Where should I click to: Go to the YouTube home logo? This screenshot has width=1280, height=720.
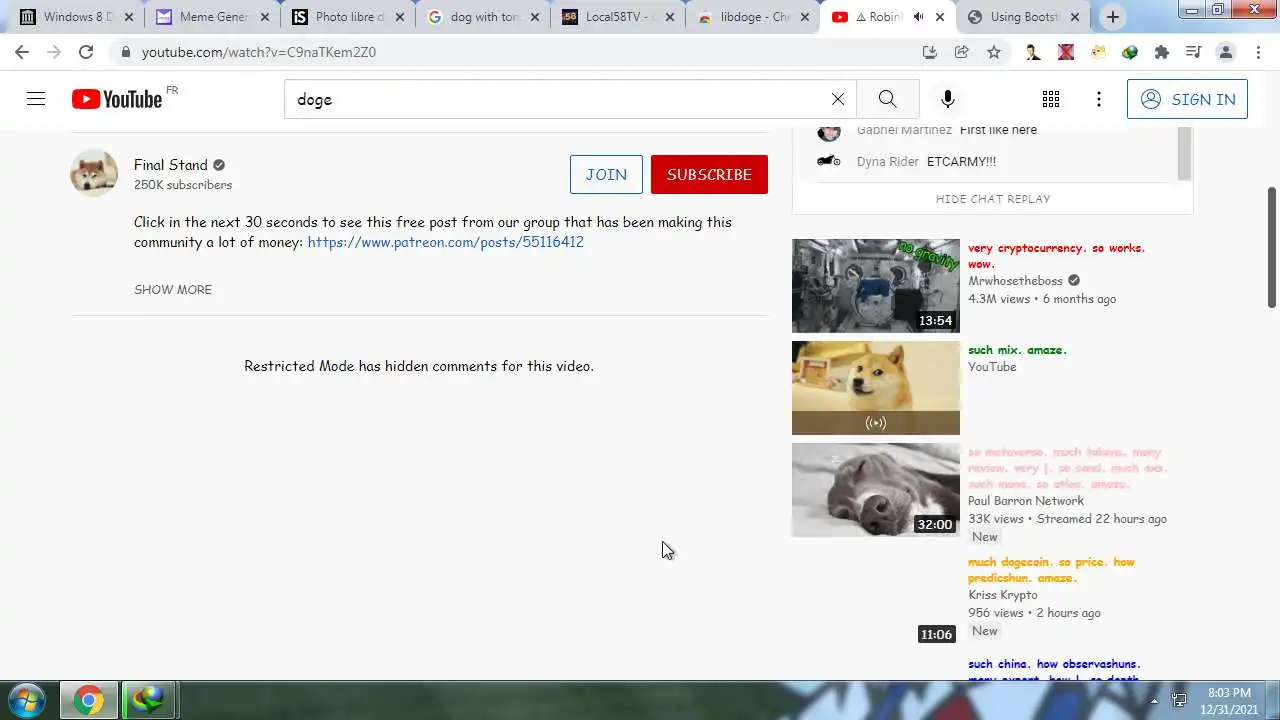pyautogui.click(x=117, y=99)
